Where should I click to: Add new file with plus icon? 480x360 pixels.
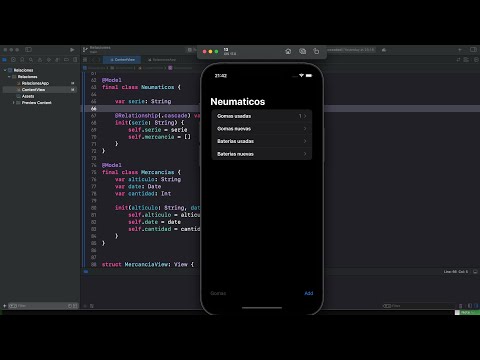(4, 306)
